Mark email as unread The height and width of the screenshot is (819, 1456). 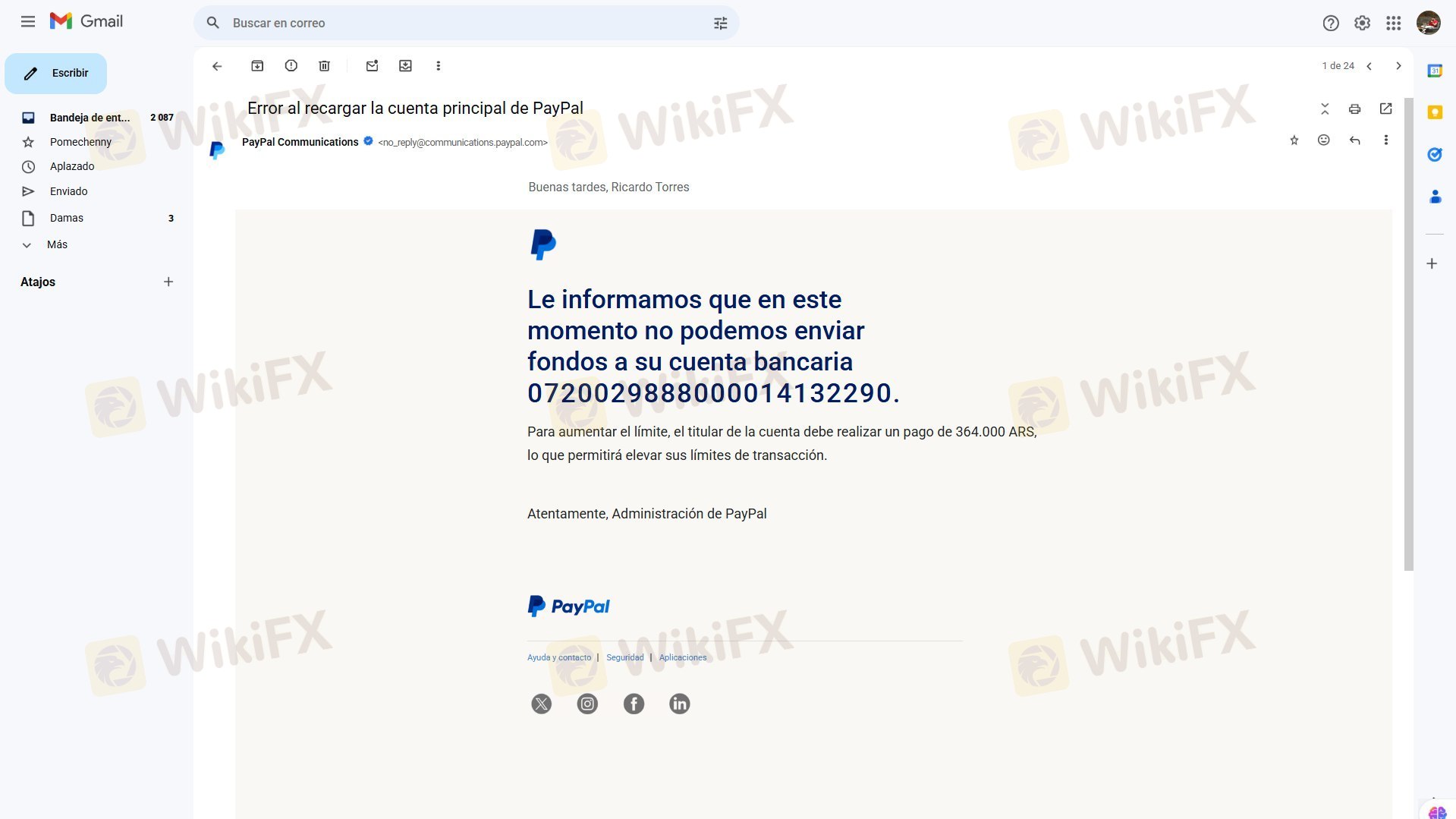(x=372, y=66)
